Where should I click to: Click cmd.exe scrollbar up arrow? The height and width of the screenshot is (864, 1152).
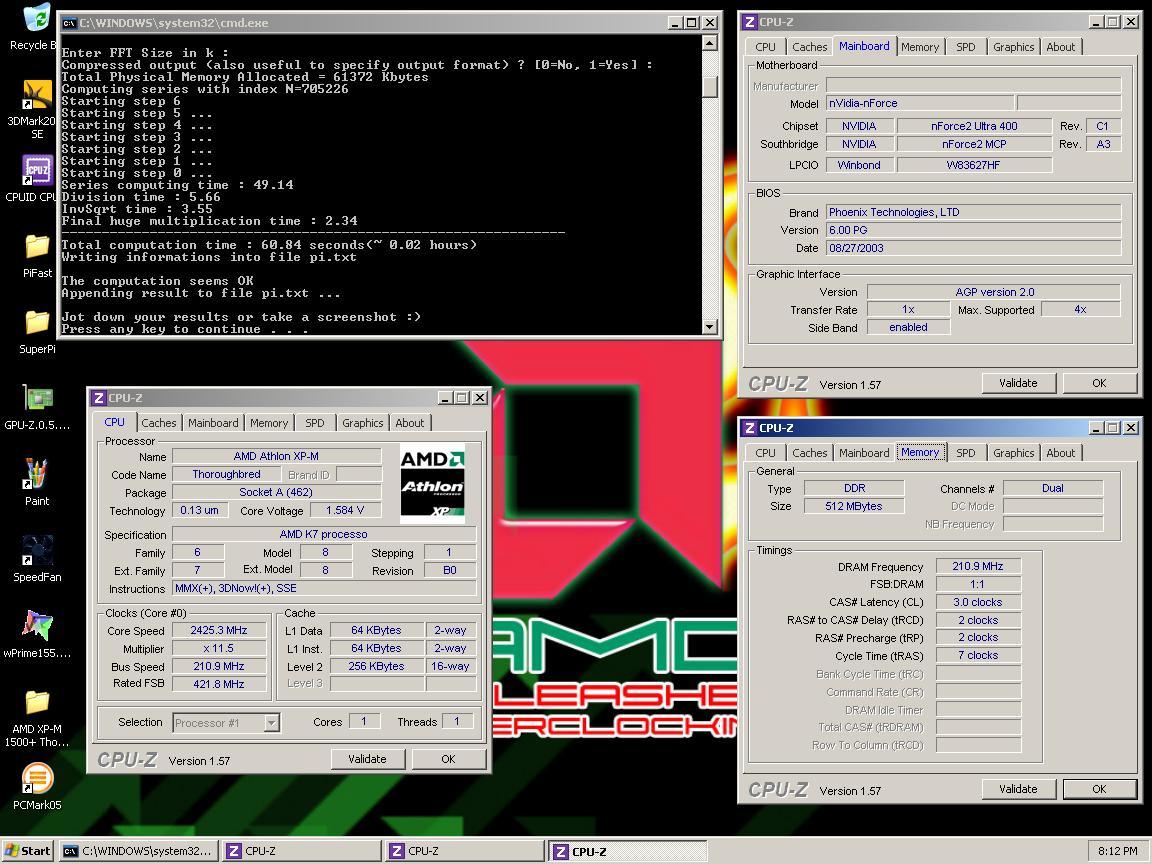[710, 43]
